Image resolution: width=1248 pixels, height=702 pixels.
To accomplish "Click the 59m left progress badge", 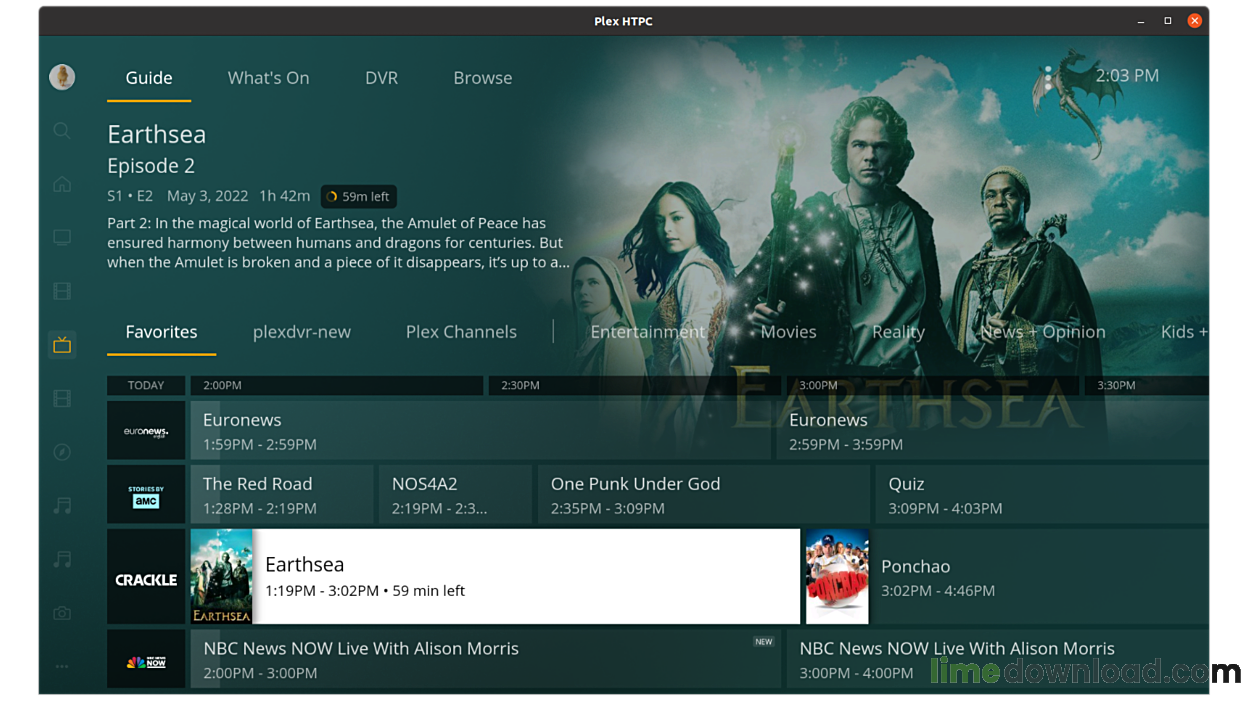I will (358, 196).
